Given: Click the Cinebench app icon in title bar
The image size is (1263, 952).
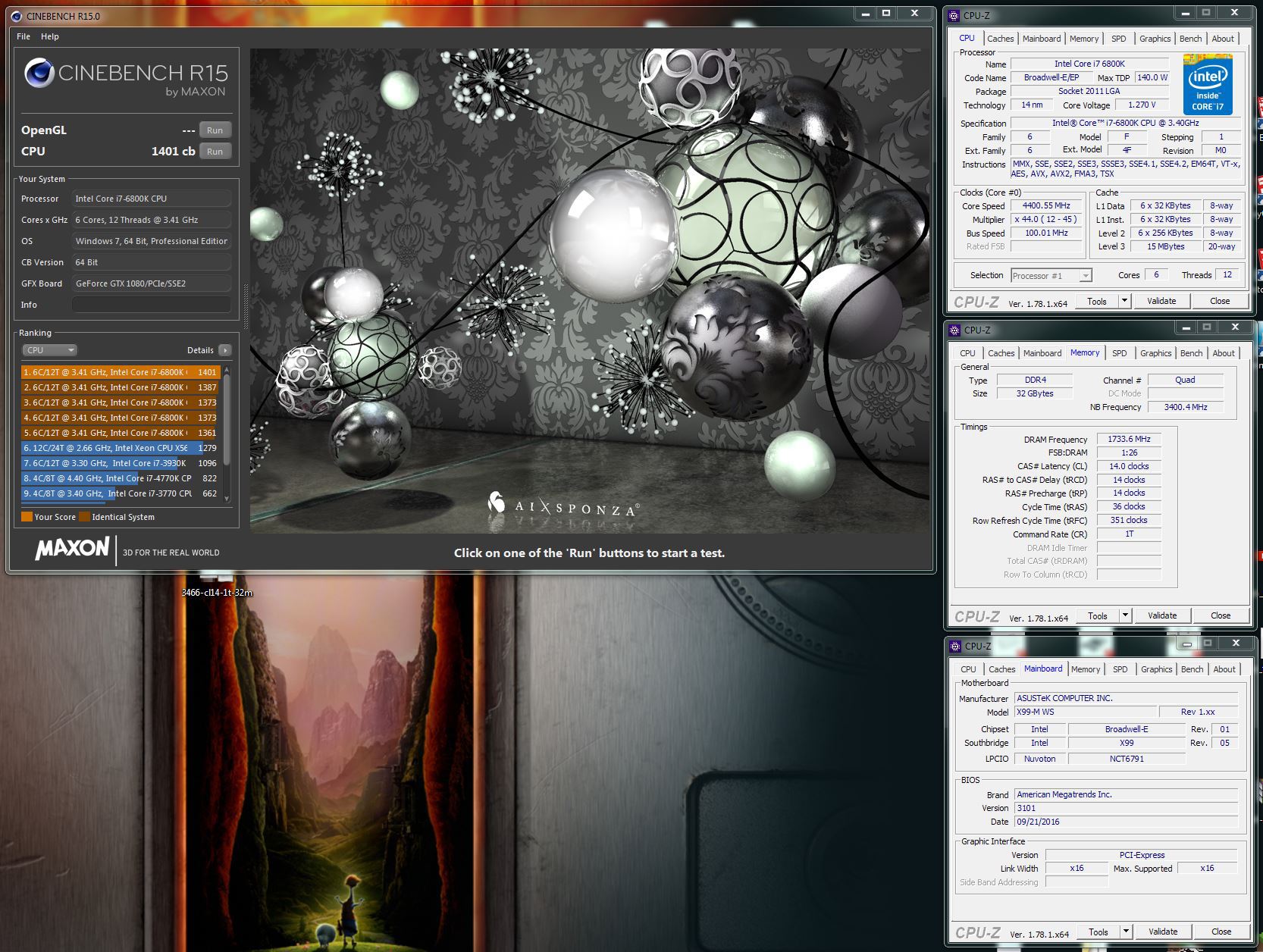Looking at the screenshot, I should click(x=17, y=16).
